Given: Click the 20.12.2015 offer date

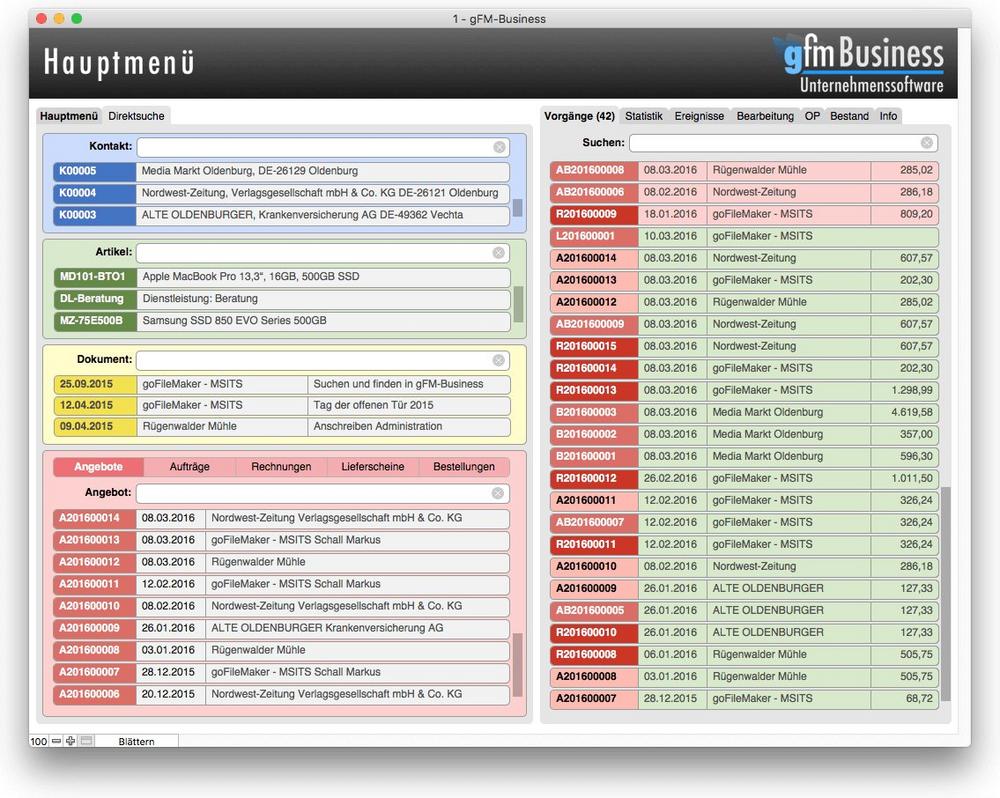Looking at the screenshot, I should [168, 694].
